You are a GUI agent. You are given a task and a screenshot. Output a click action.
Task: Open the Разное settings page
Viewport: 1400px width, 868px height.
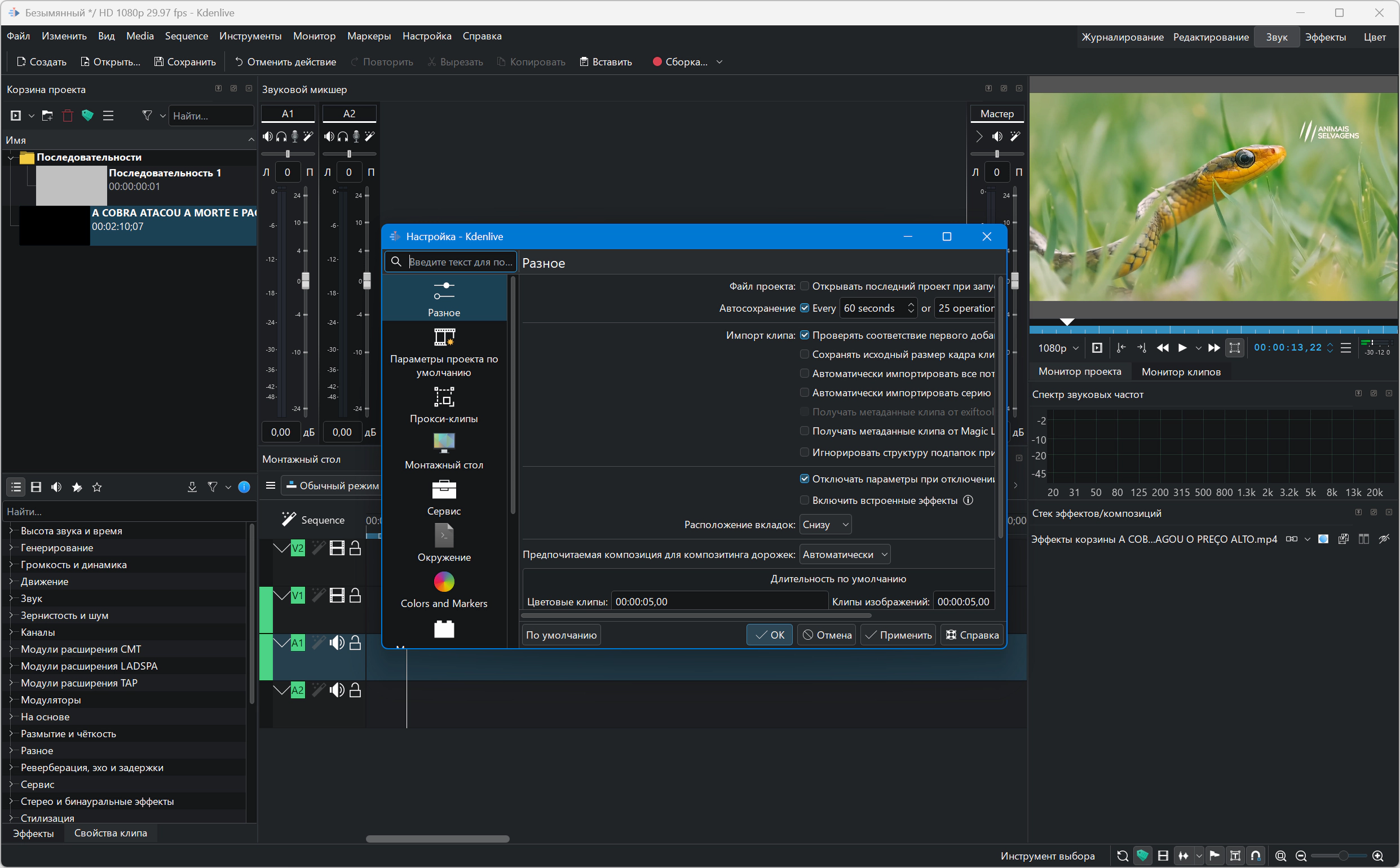coord(444,298)
